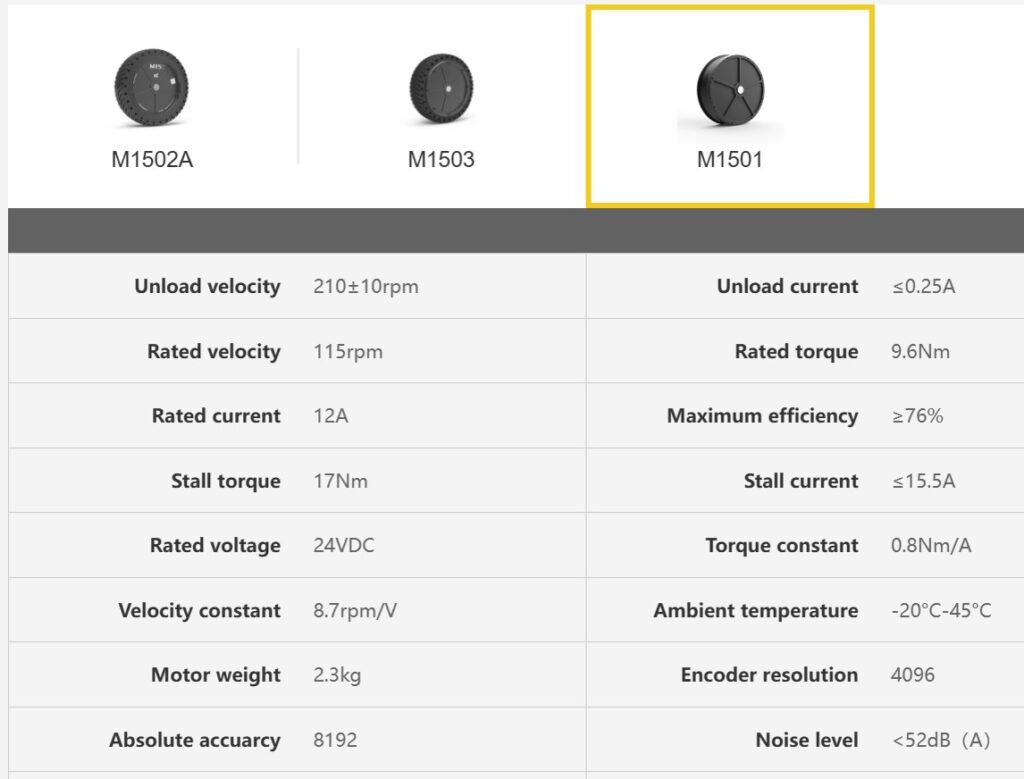This screenshot has height=779, width=1024.
Task: Click the 9.6Nm value
Action: pos(920,351)
